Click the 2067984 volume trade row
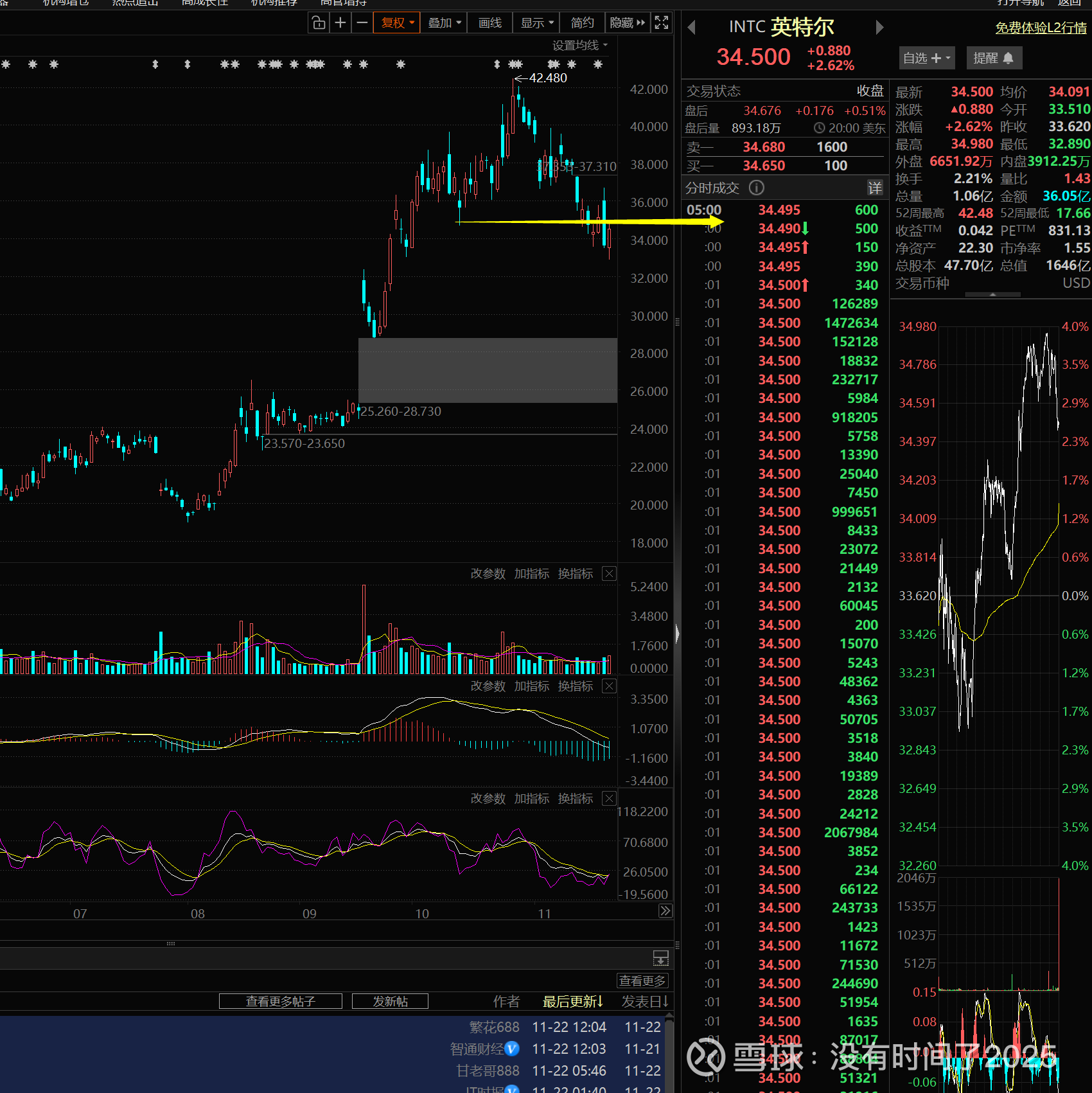This screenshot has height=1093, width=1092. [785, 832]
